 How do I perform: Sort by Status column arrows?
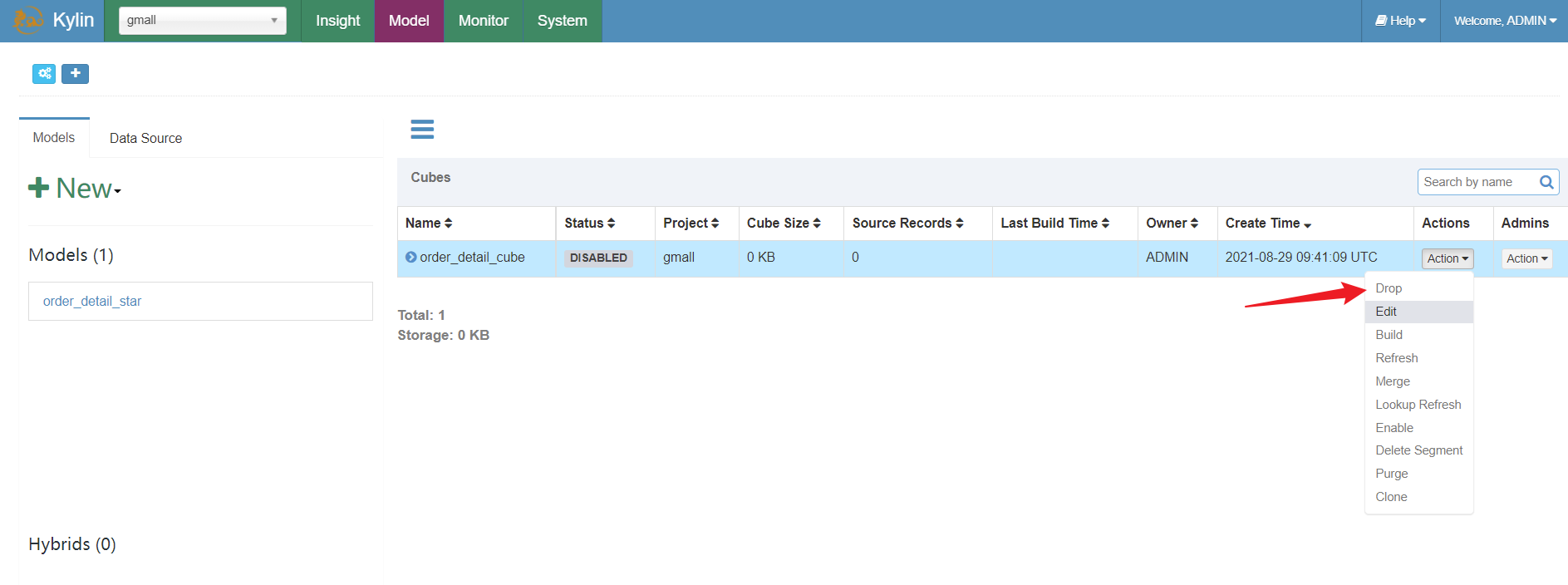[x=612, y=224]
